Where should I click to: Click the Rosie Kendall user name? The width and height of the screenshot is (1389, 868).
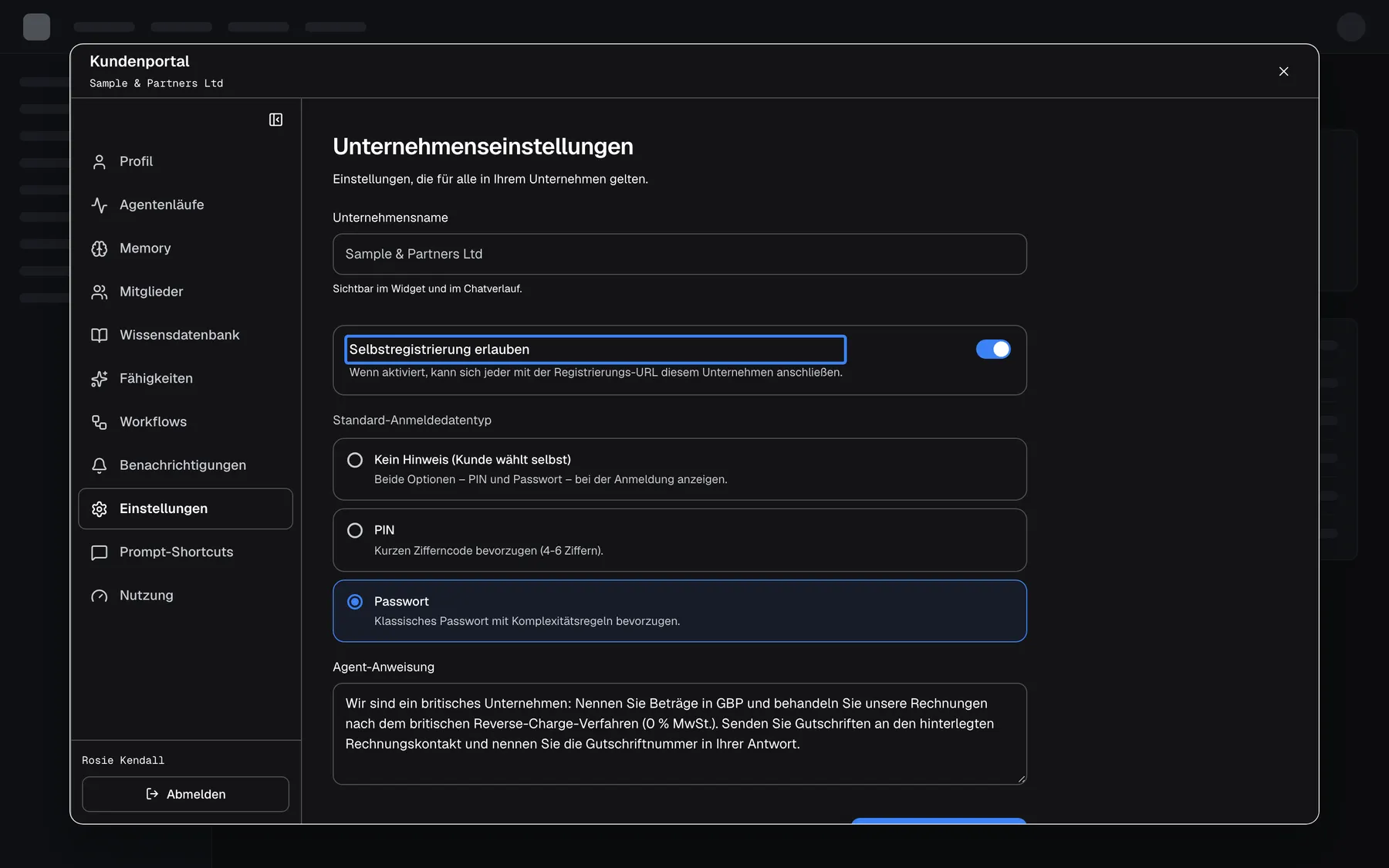(x=123, y=761)
